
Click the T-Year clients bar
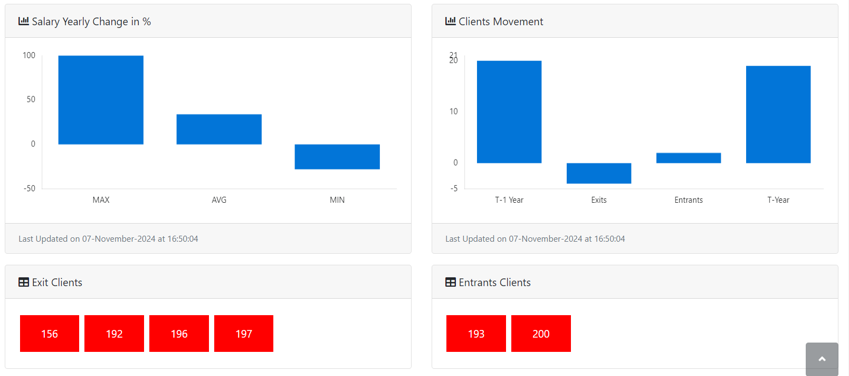coord(778,114)
